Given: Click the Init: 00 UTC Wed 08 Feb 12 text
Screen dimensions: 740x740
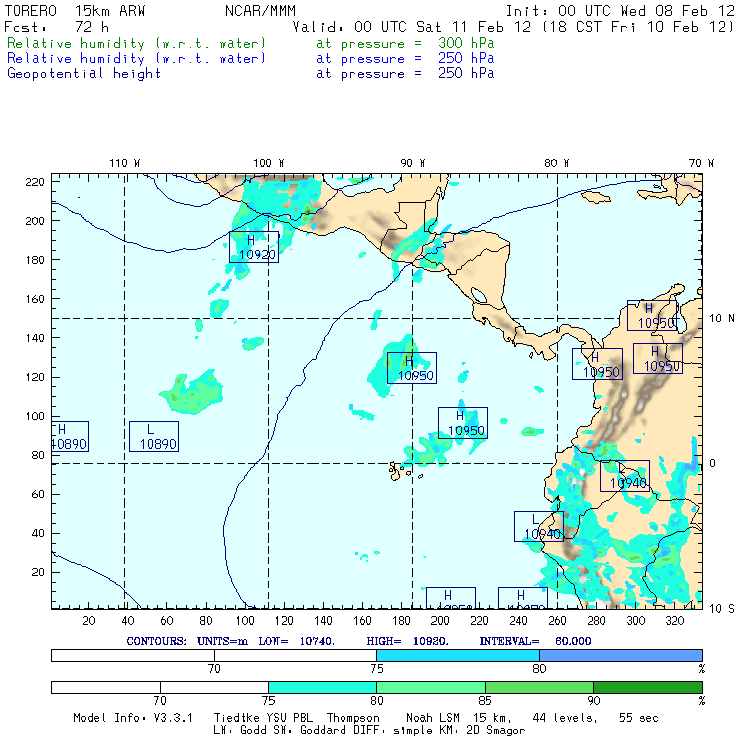Looking at the screenshot, I should coord(620,11).
